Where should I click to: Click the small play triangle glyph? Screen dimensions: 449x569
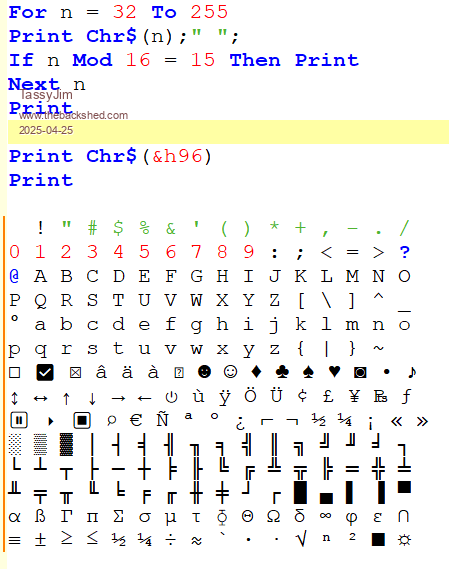pos(51,421)
